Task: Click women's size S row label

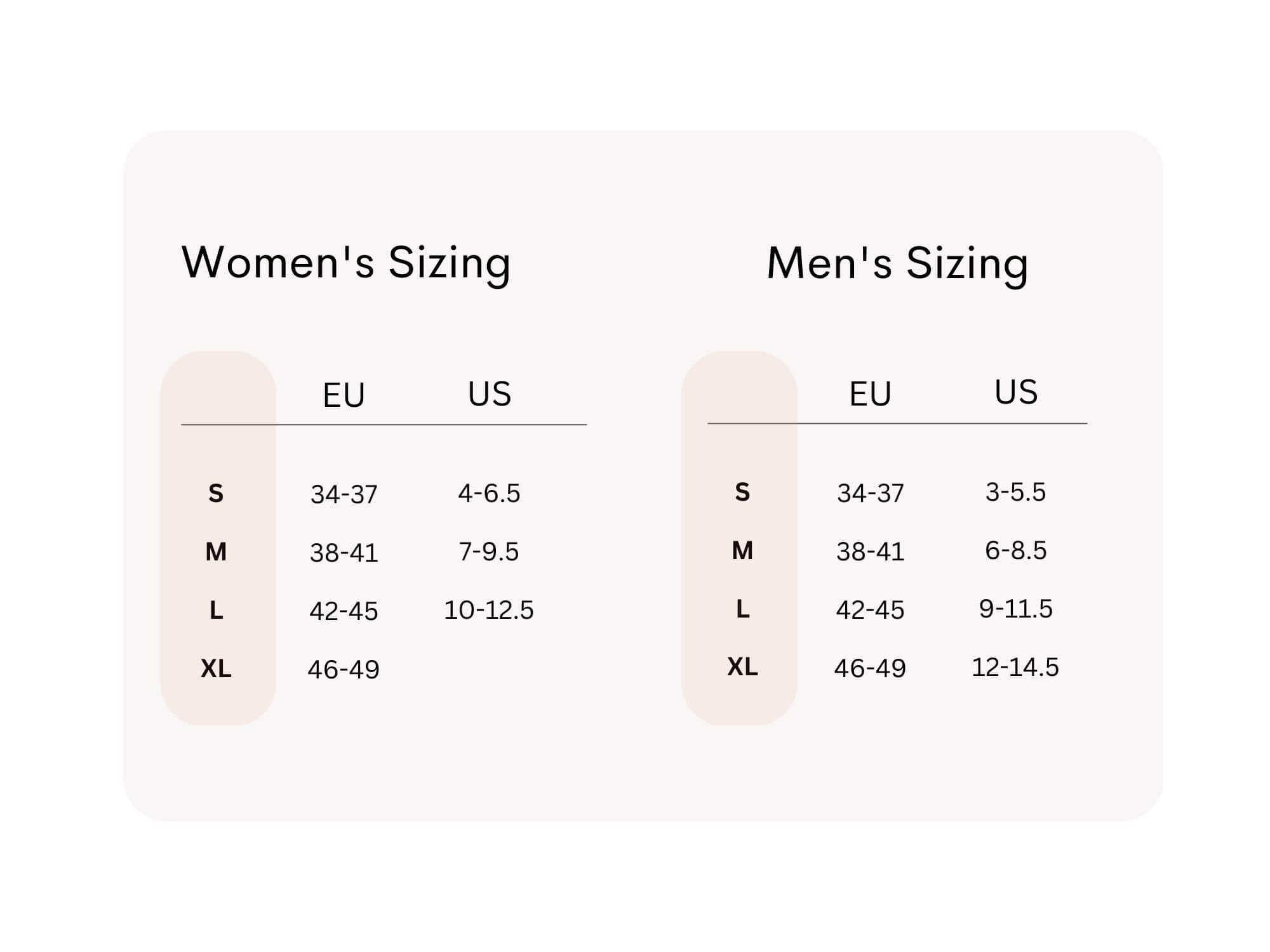Action: 216,494
